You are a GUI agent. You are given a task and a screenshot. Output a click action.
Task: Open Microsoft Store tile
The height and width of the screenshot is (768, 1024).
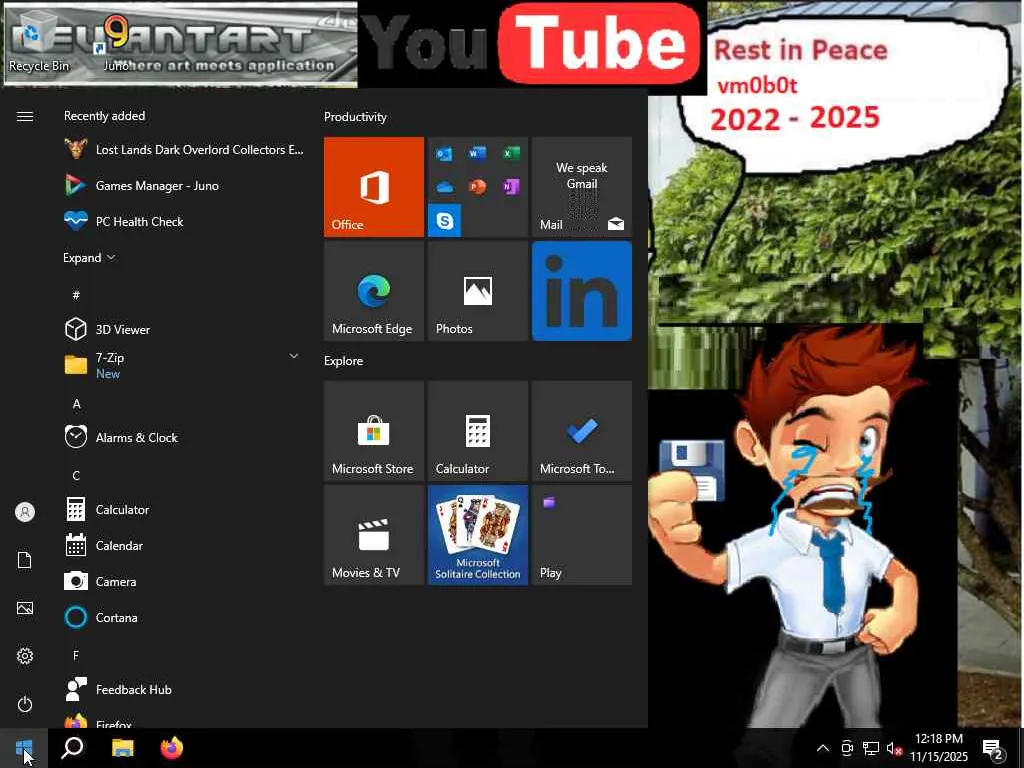[x=374, y=431]
